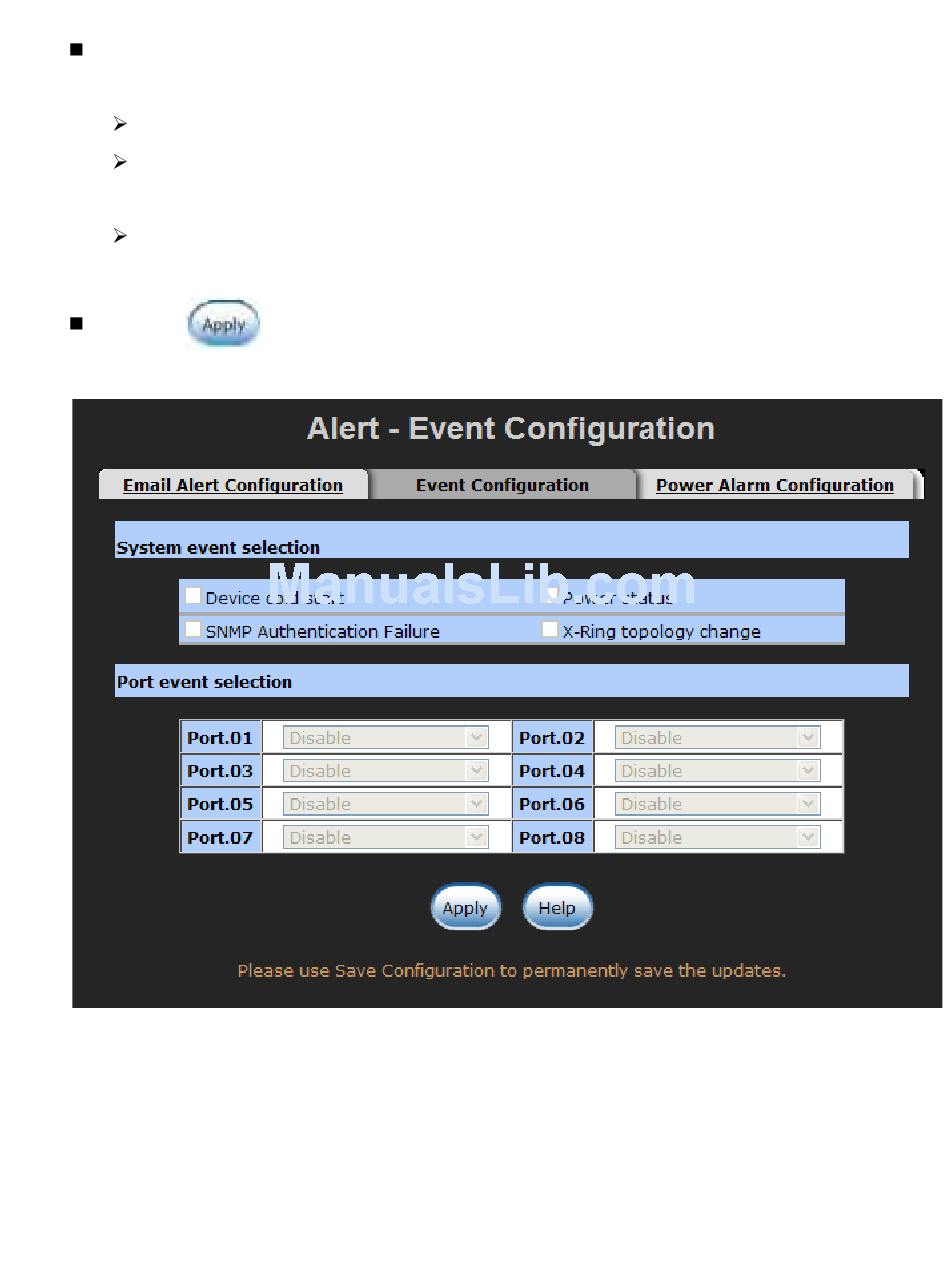Image resolution: width=950 pixels, height=1276 pixels.
Task: Click the Apply icon in instructions text
Action: [x=224, y=325]
